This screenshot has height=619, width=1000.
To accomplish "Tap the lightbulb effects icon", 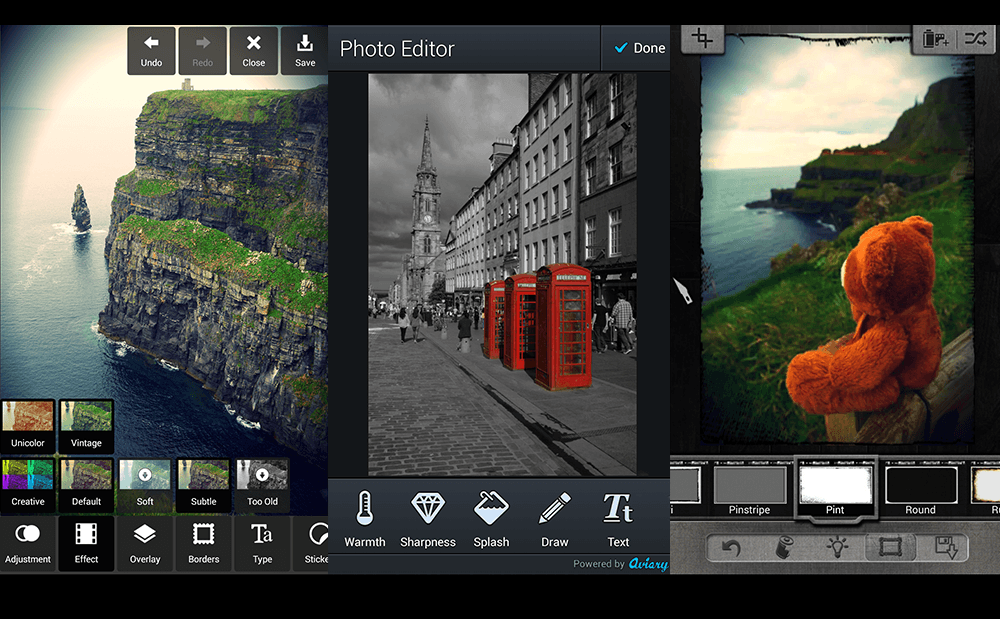I will 838,546.
